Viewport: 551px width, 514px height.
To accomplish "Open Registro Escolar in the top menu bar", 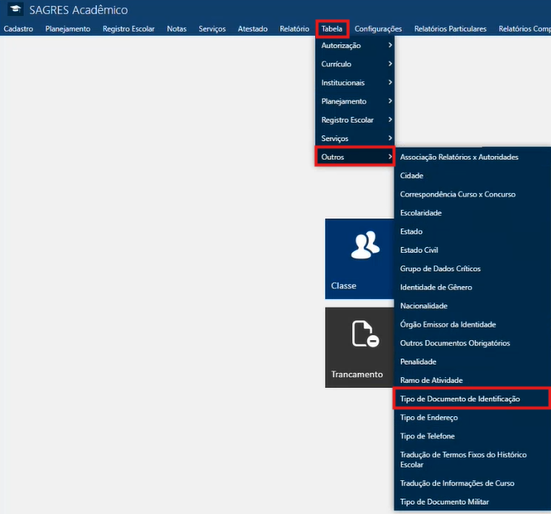I will [129, 29].
